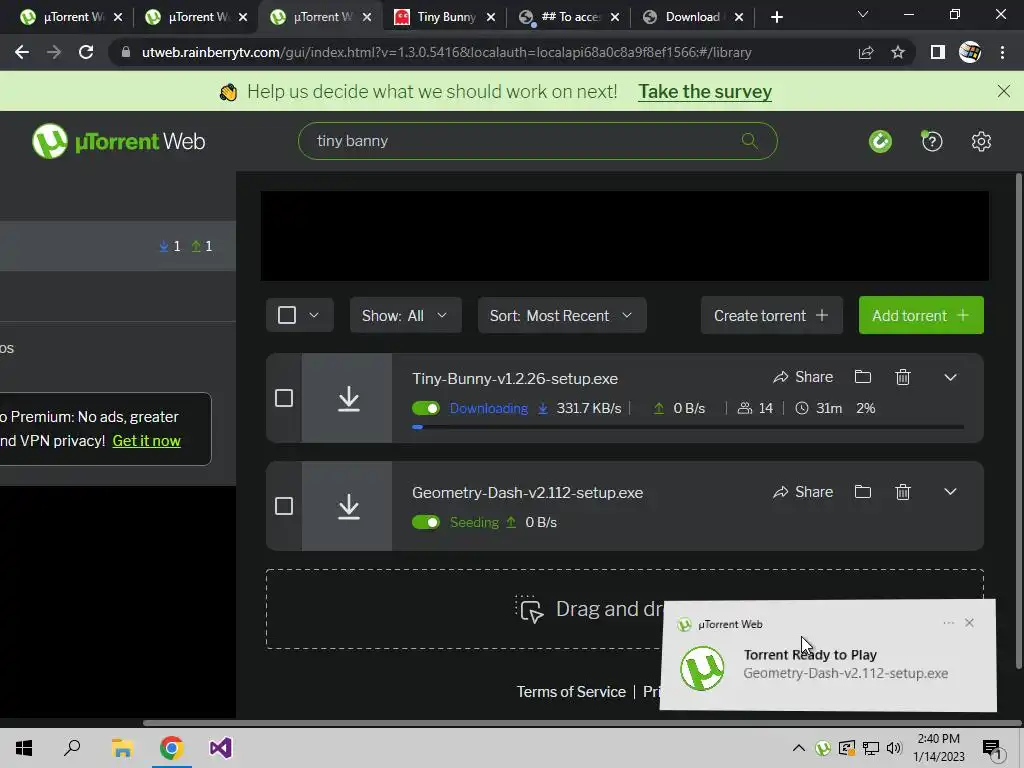Toggle the browser side panel icon
This screenshot has height=768, width=1024.
[x=938, y=52]
